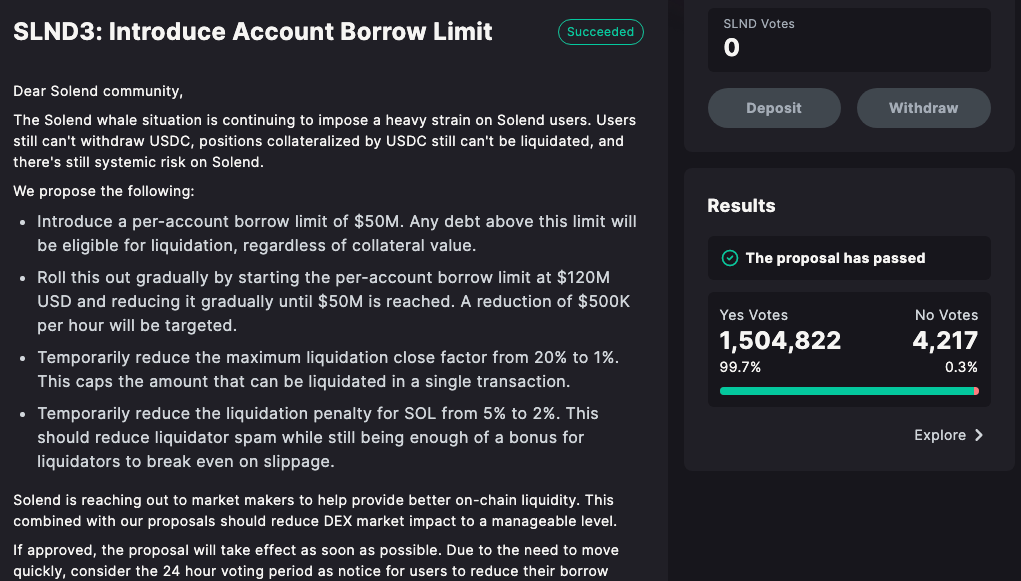The height and width of the screenshot is (581, 1021).
Task: Click the green checkmark icon in Results
Action: [x=730, y=258]
